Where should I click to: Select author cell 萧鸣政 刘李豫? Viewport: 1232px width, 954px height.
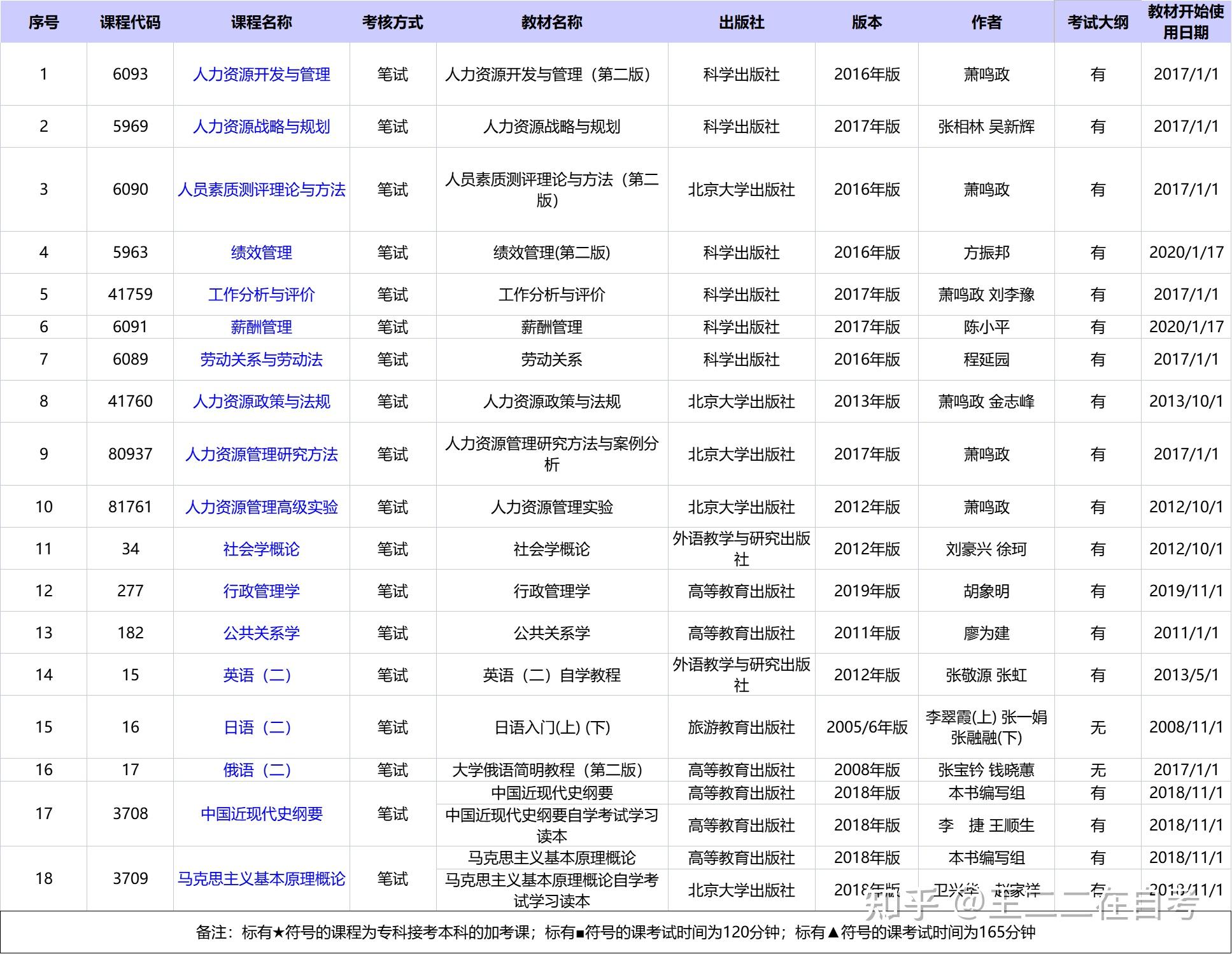(986, 295)
